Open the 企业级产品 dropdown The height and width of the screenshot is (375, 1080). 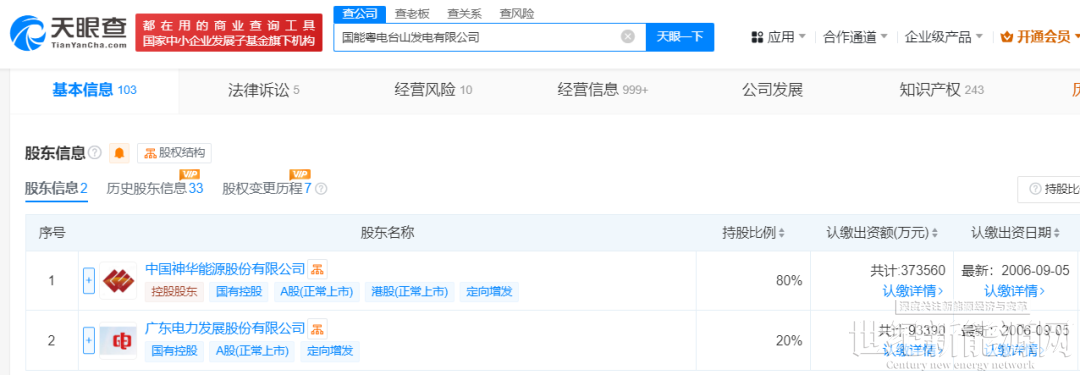944,37
